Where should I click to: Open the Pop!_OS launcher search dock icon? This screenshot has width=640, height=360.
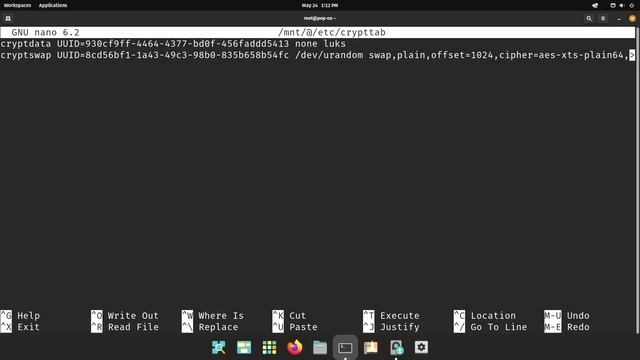[x=219, y=347]
